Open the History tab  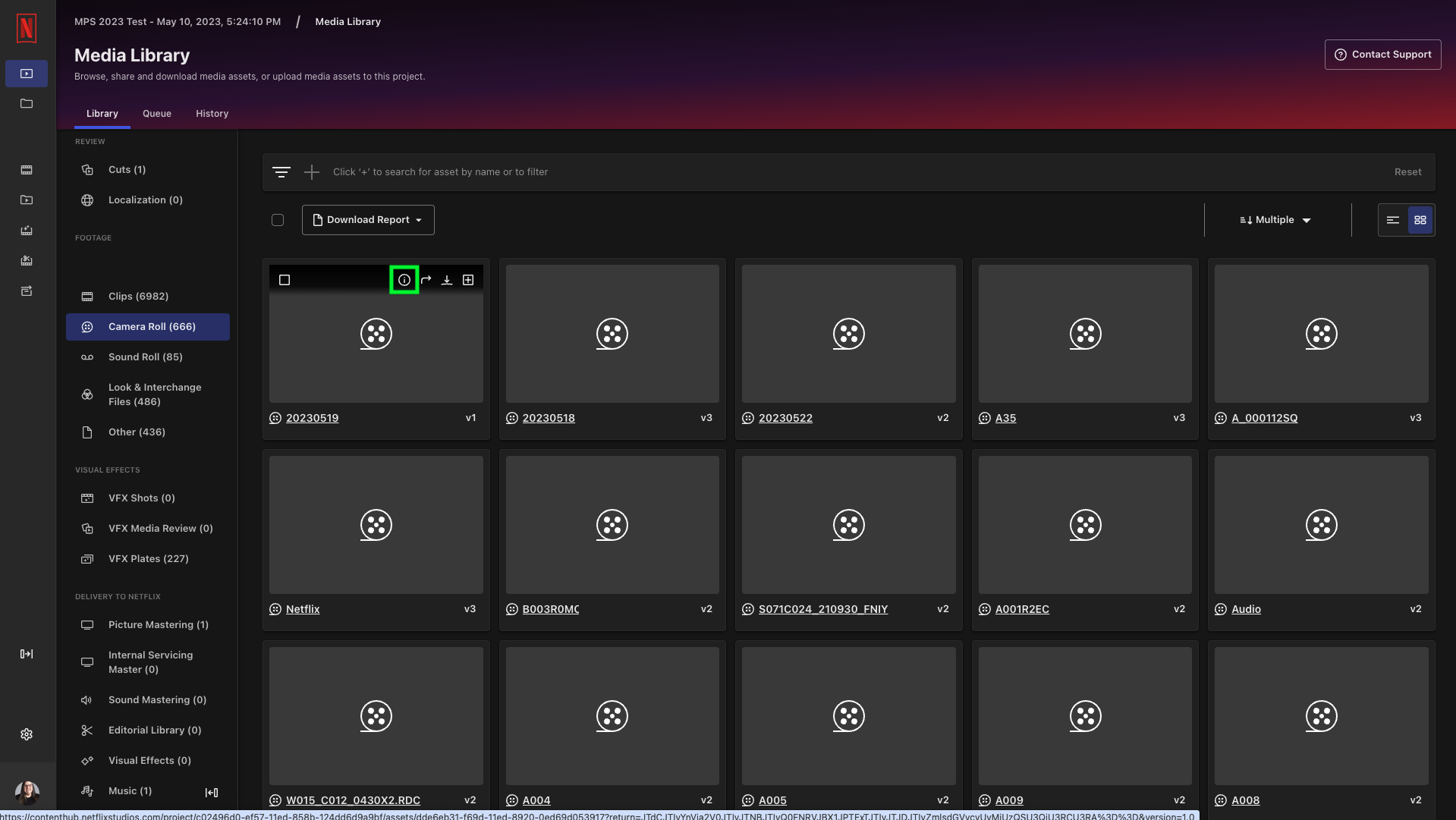coord(212,114)
